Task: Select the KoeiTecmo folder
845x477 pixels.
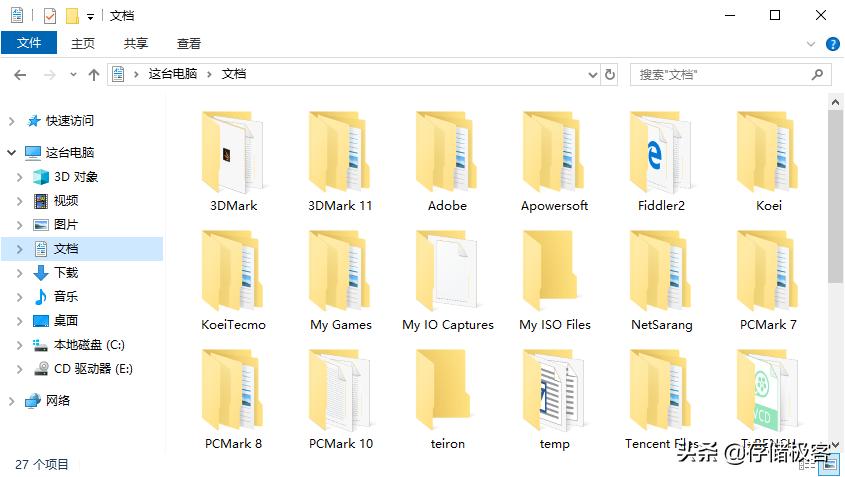Action: click(233, 281)
